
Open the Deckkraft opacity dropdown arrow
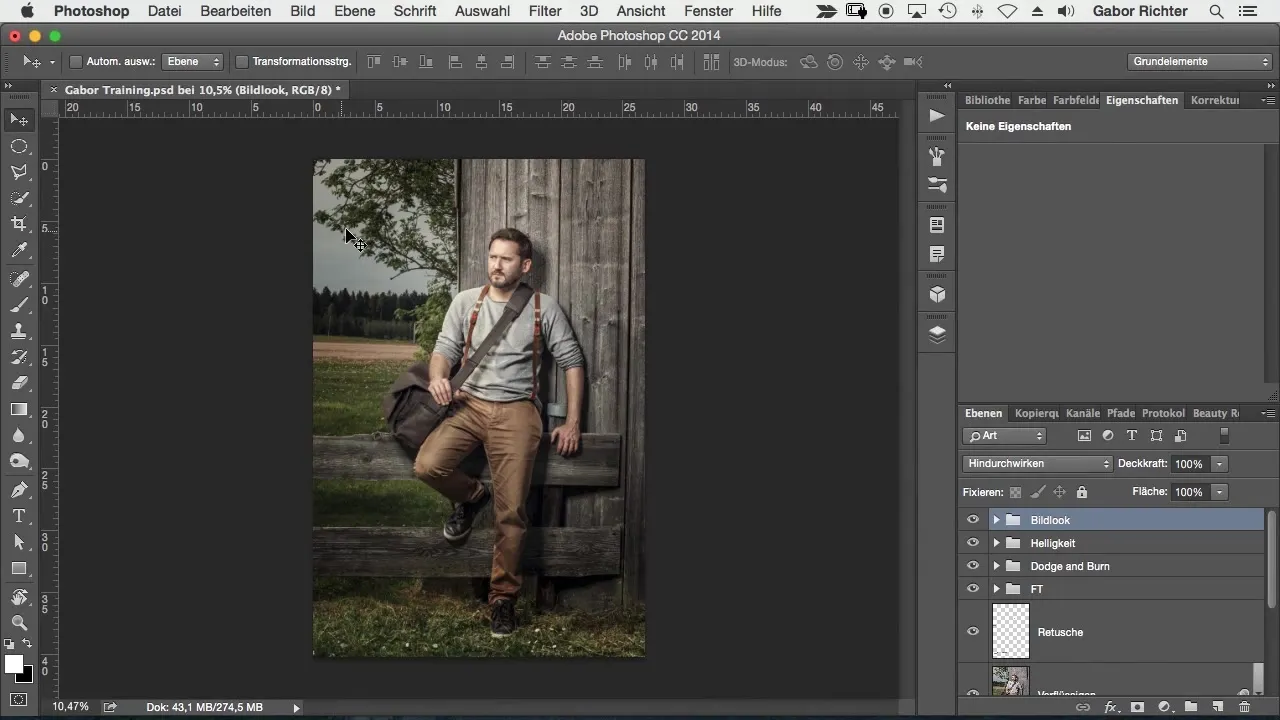pyautogui.click(x=1219, y=464)
